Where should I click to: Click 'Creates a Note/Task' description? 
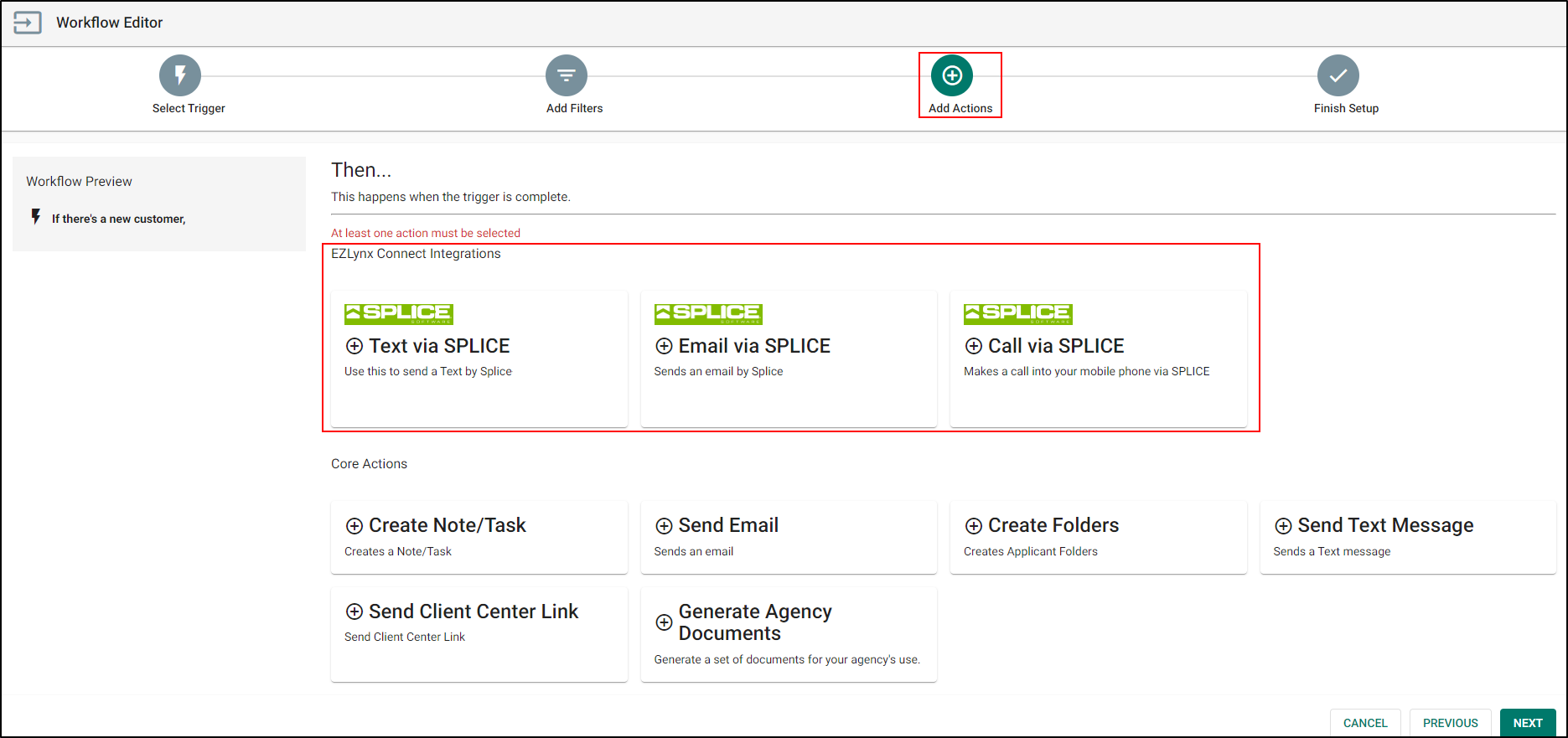coord(398,551)
